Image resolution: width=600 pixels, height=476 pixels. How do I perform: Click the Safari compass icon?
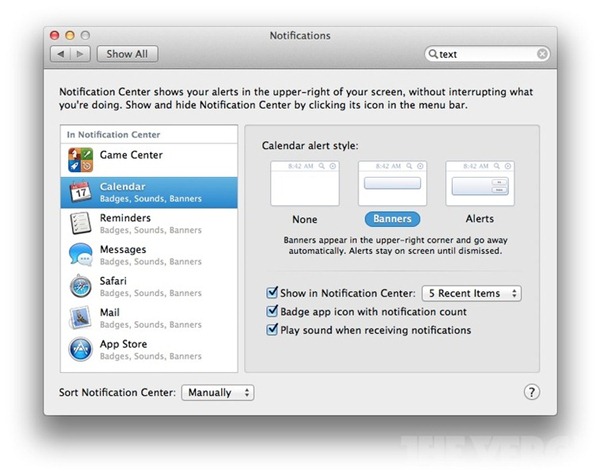(x=80, y=286)
